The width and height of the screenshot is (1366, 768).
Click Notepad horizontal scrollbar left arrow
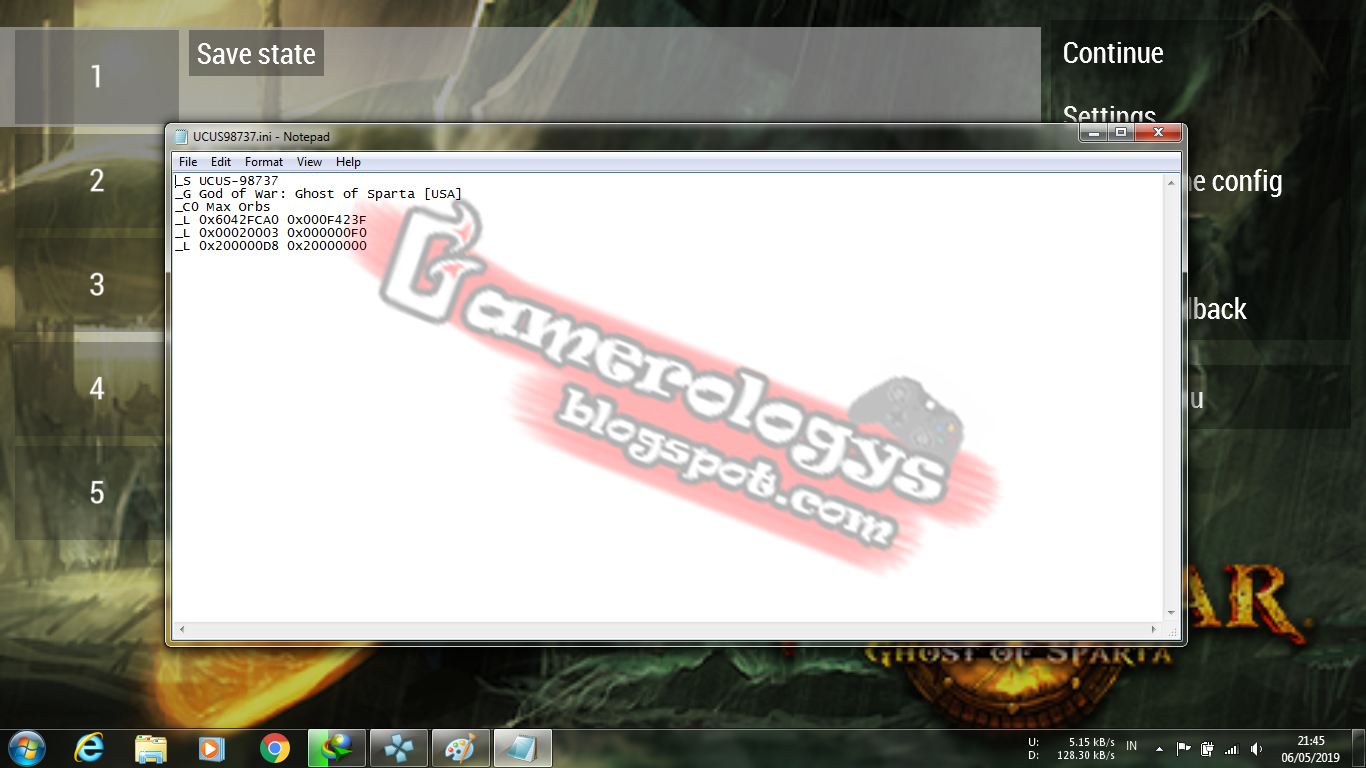pyautogui.click(x=181, y=630)
